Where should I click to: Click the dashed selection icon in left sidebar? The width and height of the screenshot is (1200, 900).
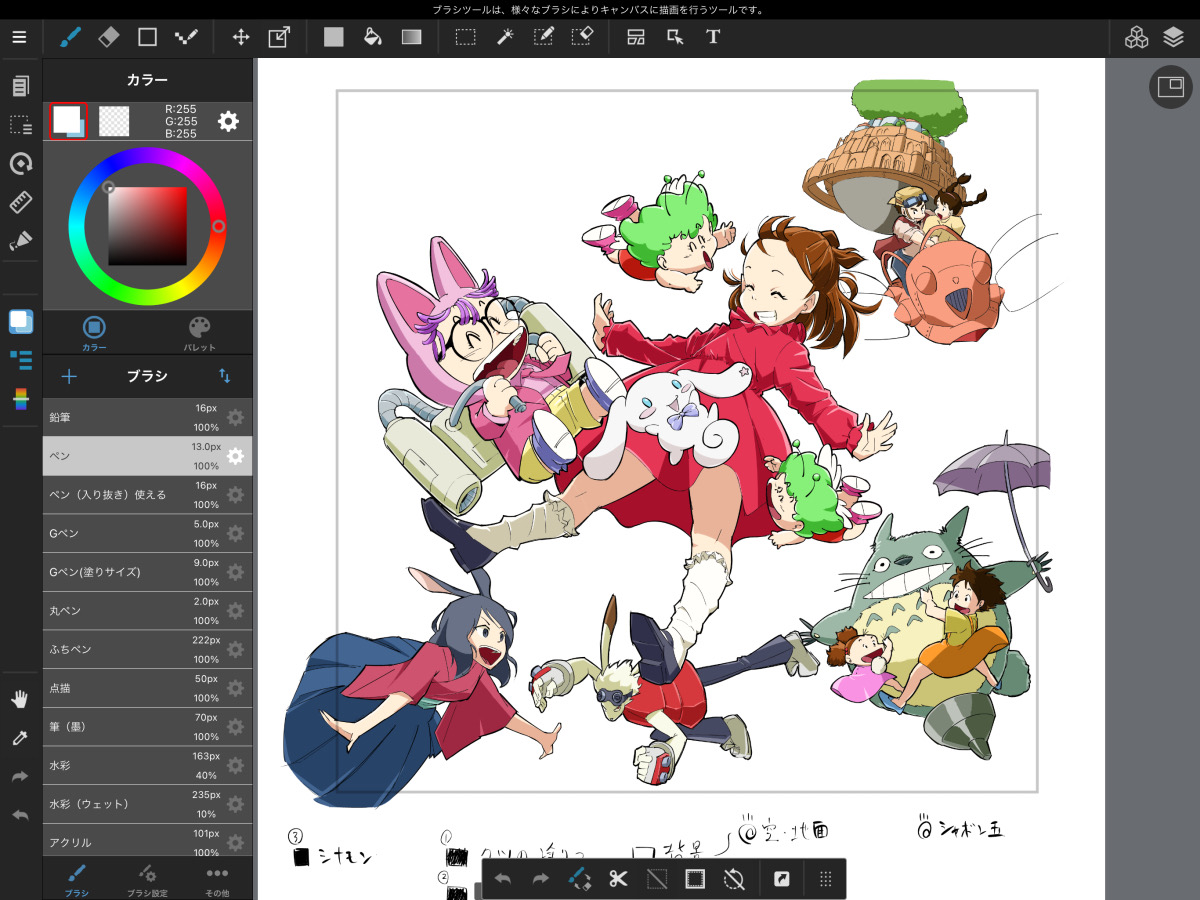(20, 125)
